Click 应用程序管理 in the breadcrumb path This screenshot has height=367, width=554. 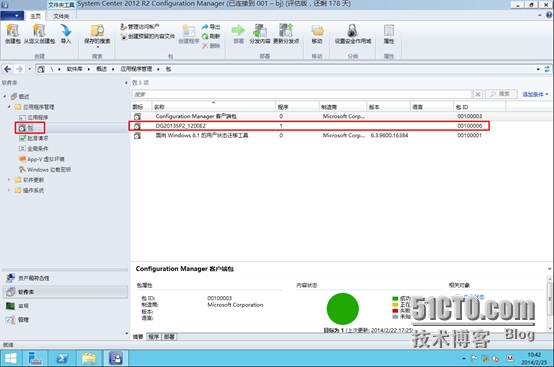pos(136,69)
